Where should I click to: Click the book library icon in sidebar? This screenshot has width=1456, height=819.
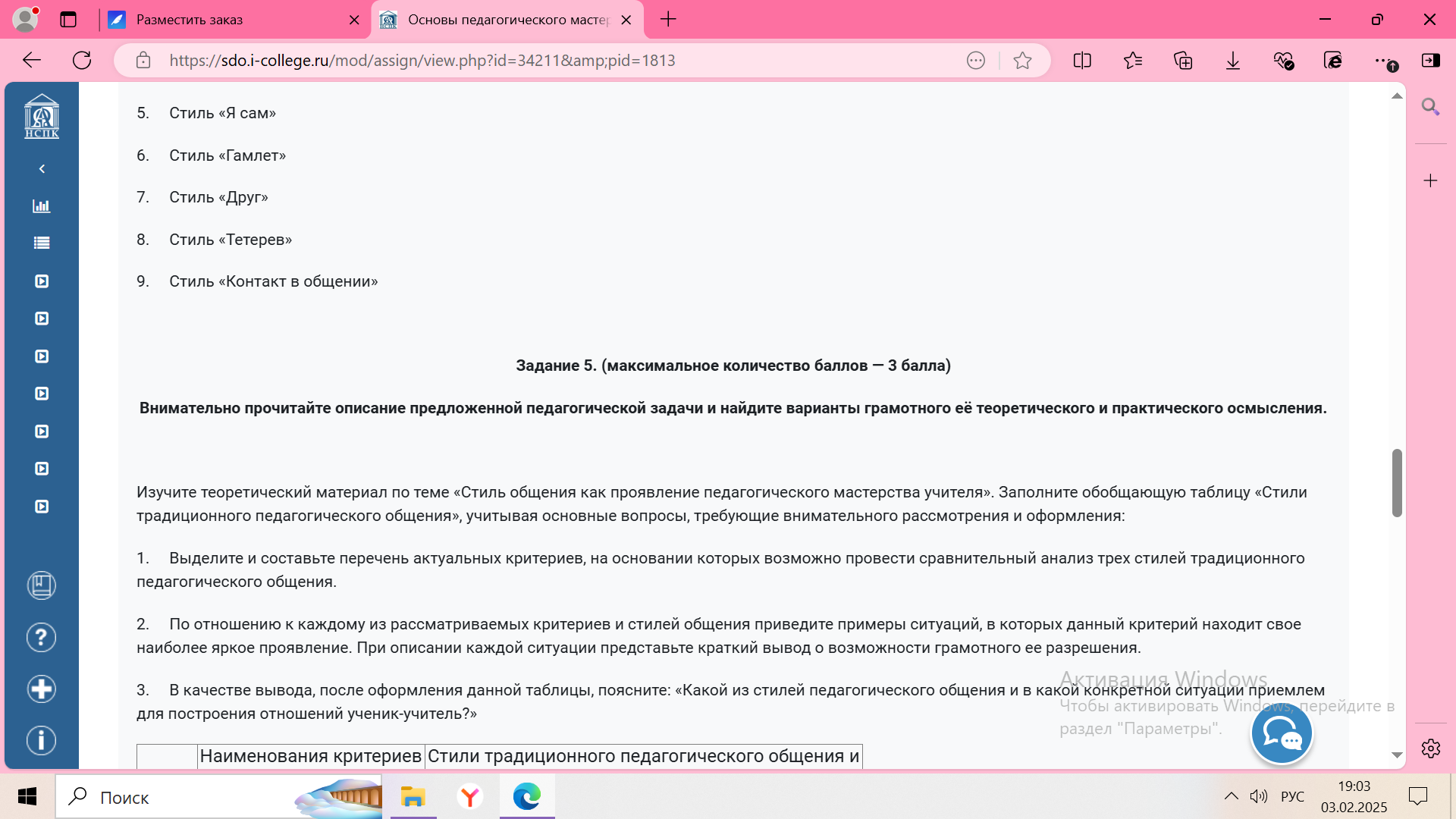click(x=42, y=585)
